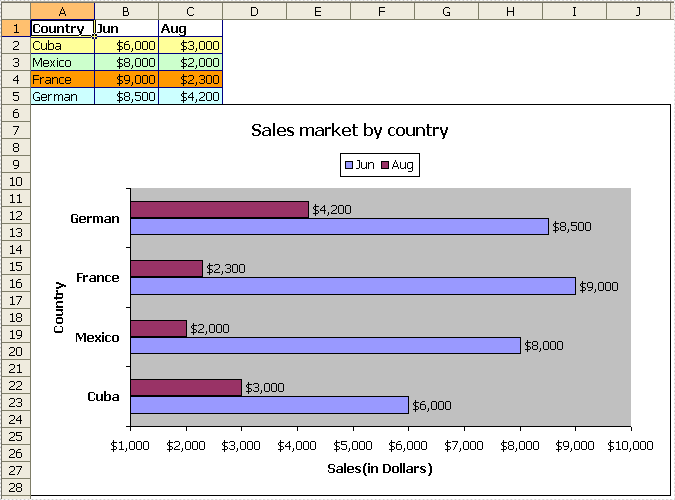Select row 2 header
675x500 pixels.
pos(16,45)
